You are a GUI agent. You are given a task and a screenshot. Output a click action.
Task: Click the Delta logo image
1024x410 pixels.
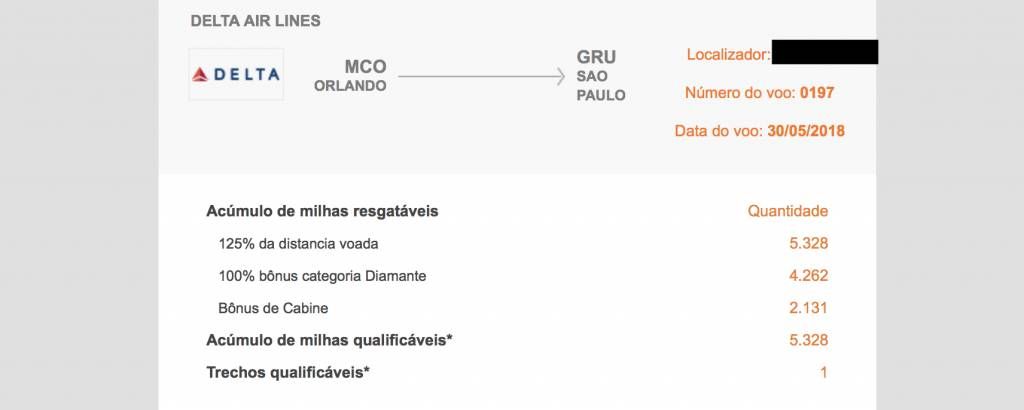coord(236,74)
